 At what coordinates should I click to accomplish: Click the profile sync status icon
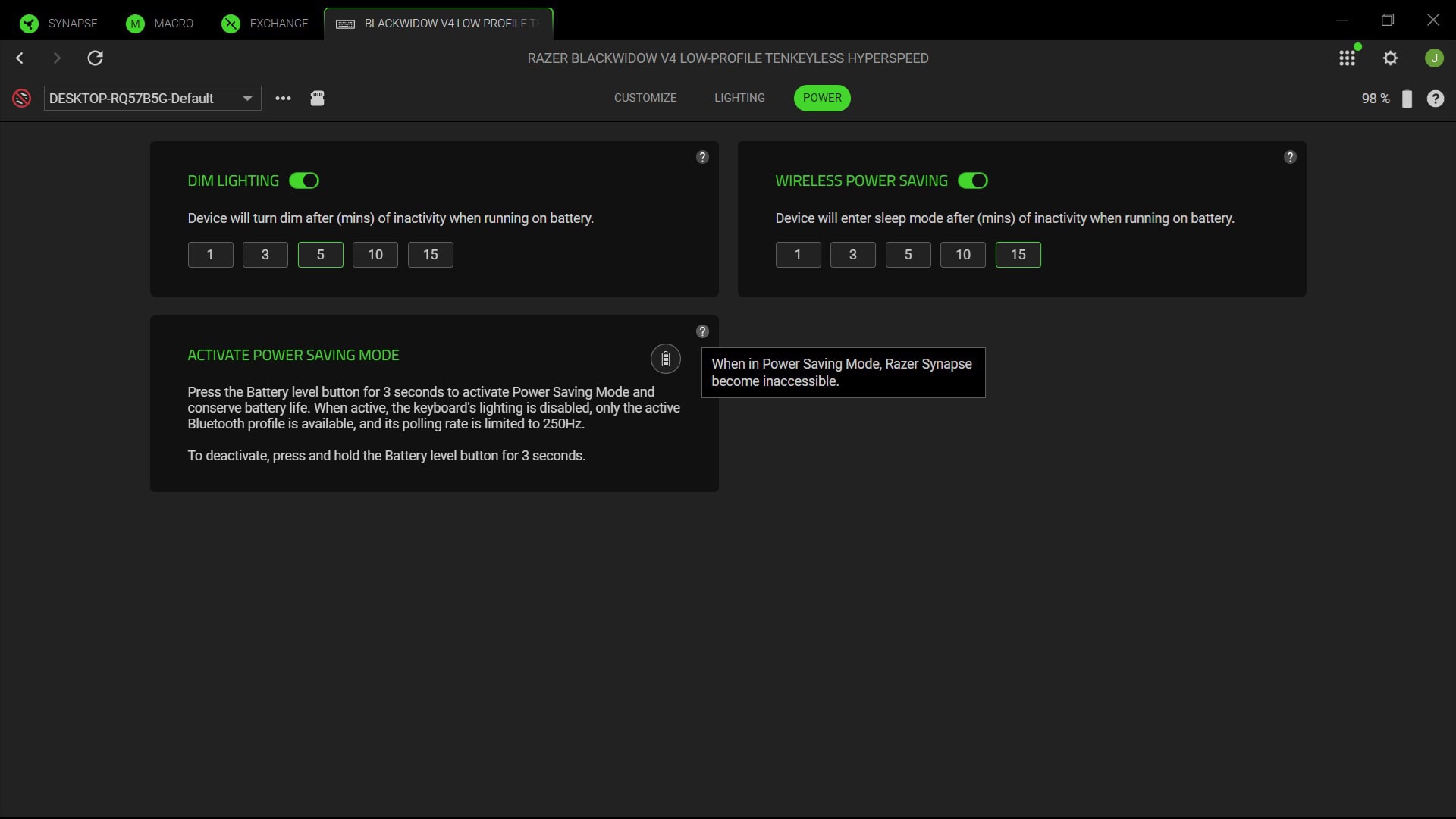pos(21,98)
